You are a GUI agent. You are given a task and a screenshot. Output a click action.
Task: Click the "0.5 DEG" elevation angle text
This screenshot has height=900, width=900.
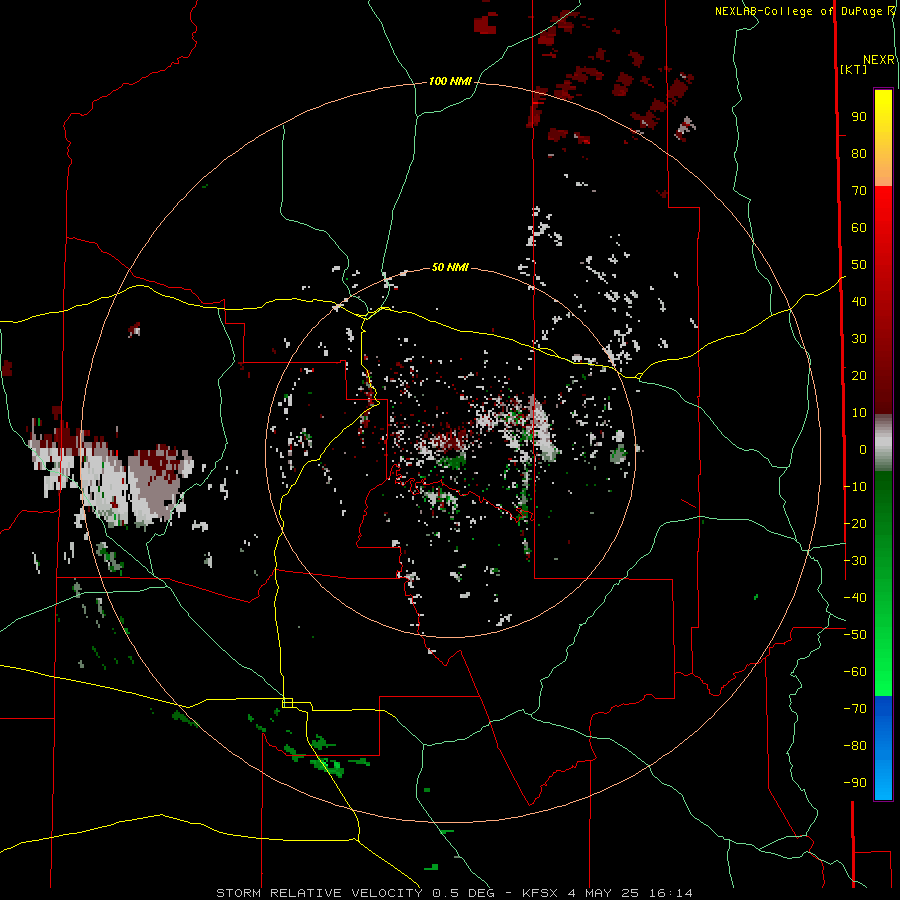pos(461,893)
